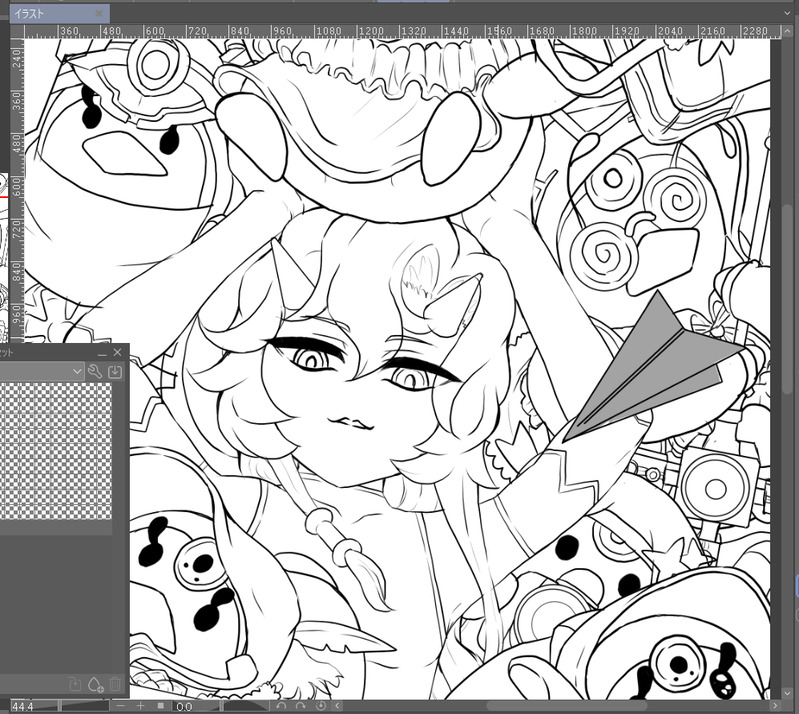
Task: Click the delete color trash icon
Action: tap(115, 683)
